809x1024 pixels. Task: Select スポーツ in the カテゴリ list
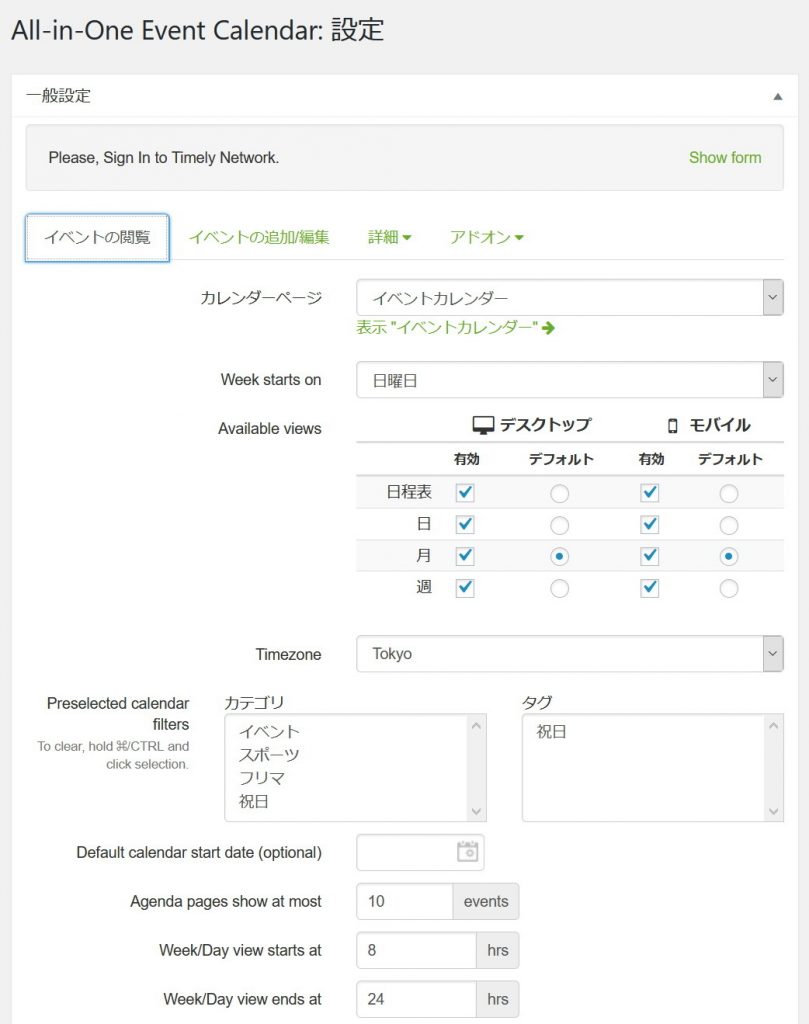tap(269, 755)
